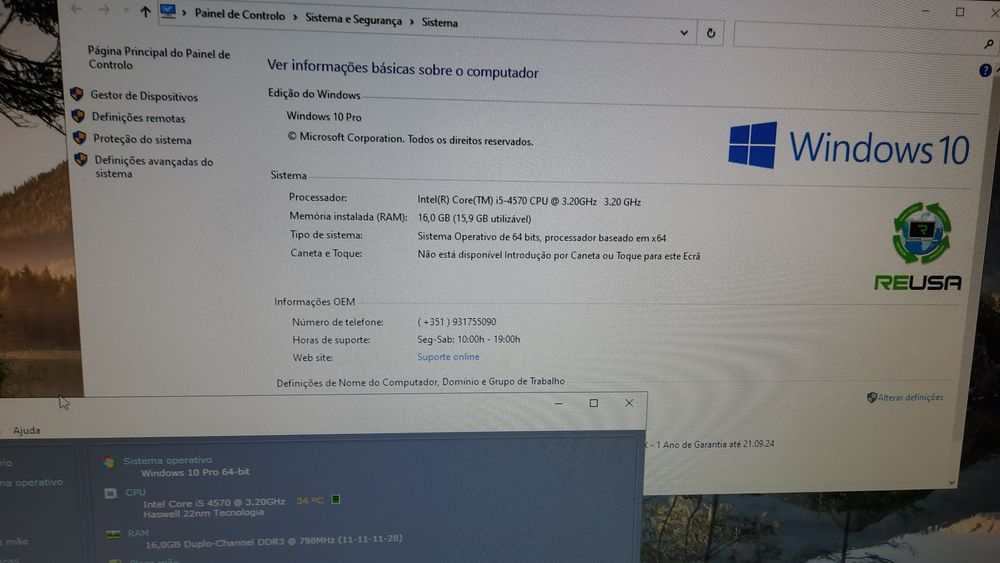Click shield icon beside Proteção do sistema

point(79,137)
